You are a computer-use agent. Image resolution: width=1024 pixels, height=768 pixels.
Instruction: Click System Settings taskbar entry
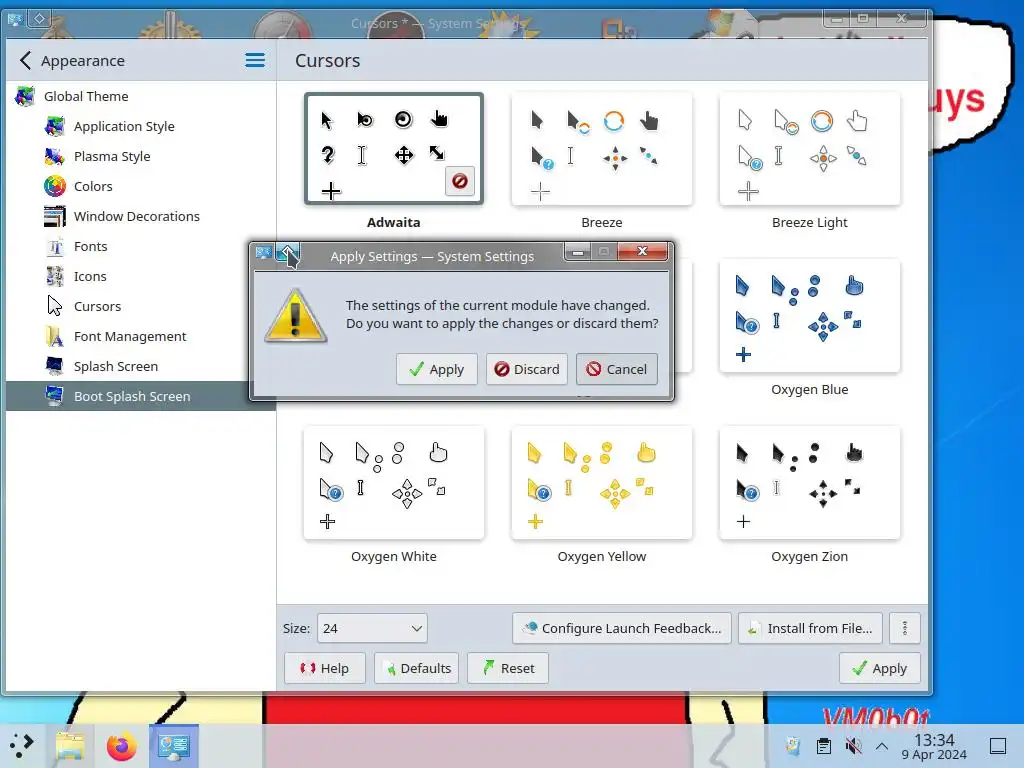pos(174,745)
